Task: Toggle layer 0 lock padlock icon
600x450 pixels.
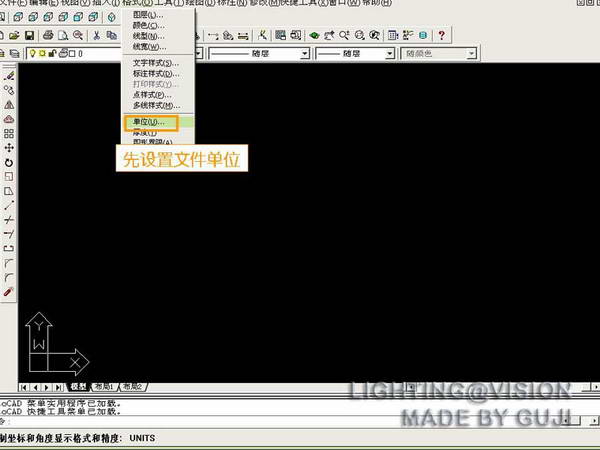Action: pyautogui.click(x=52, y=54)
